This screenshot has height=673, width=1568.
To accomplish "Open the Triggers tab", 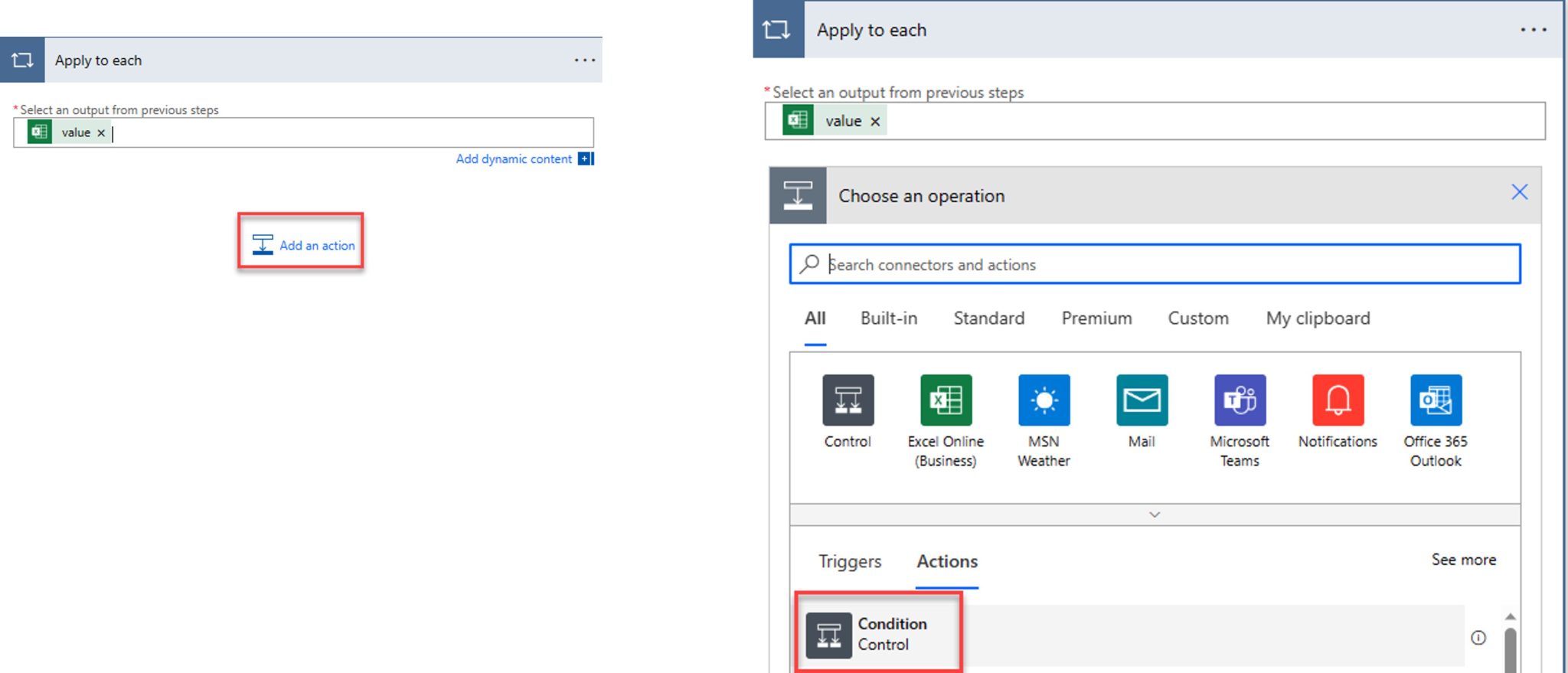I will (x=850, y=561).
